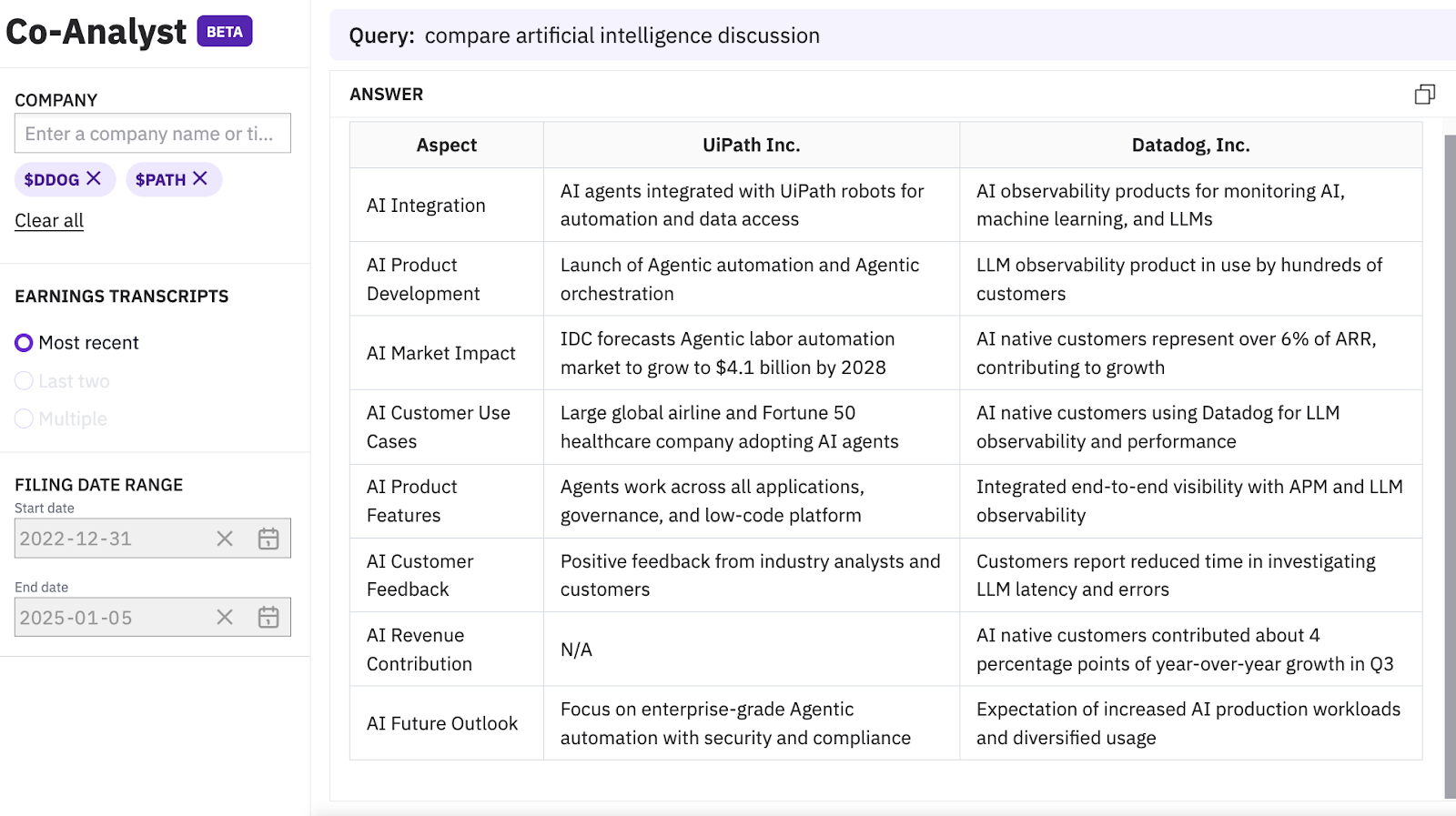Click the answer panel vertical scrollbar
This screenshot has width=1456, height=816.
pos(1450,455)
